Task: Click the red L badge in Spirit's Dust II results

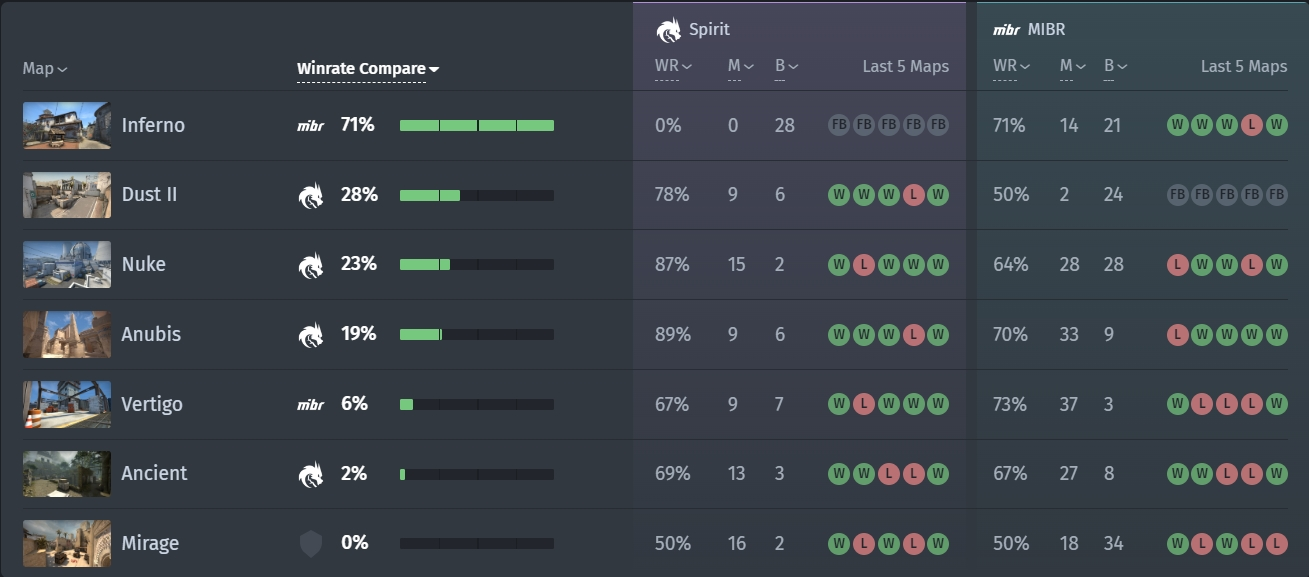Action: [913, 195]
